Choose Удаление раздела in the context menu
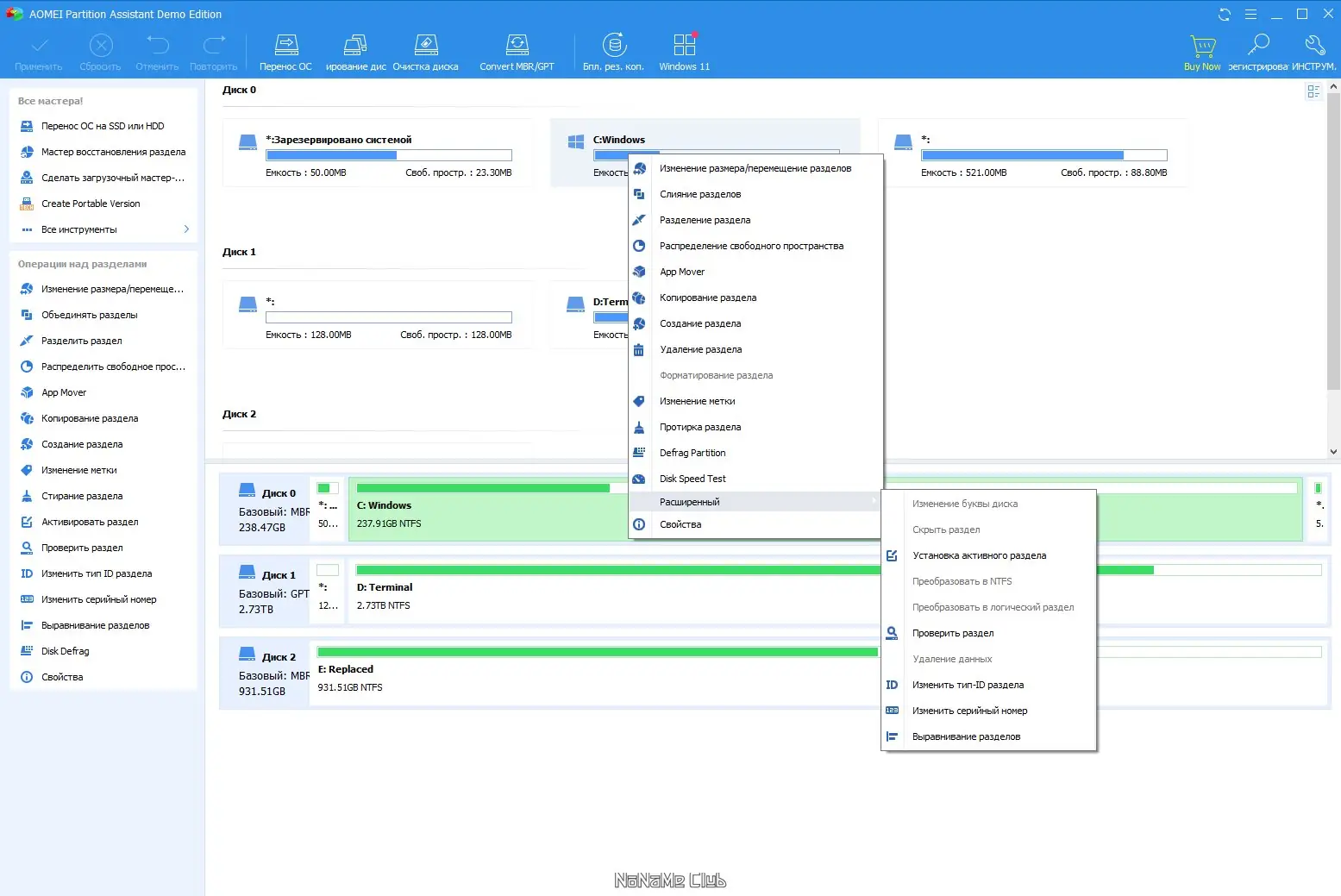Screen dimensions: 1341x896 click(755, 349)
